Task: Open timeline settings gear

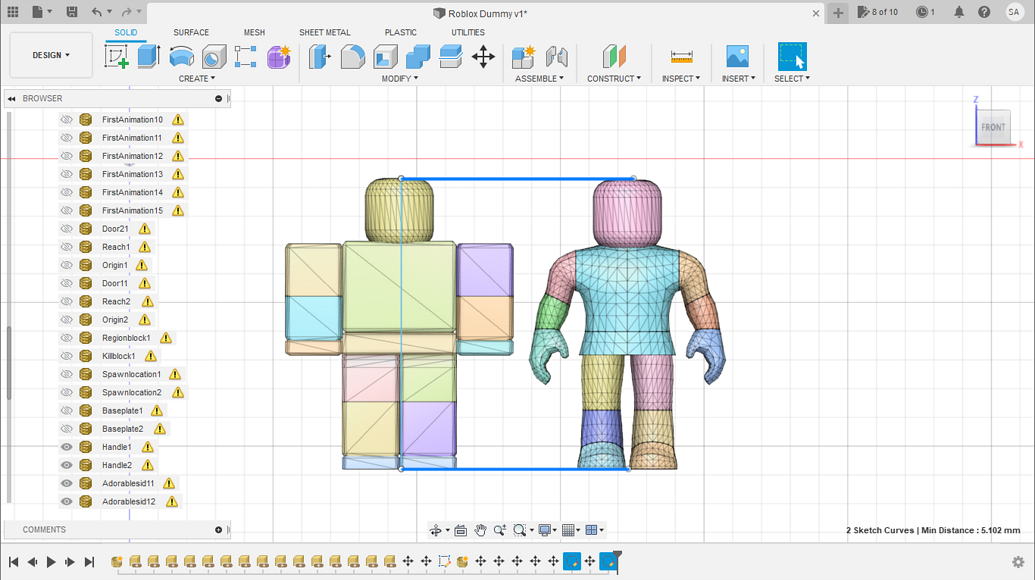Action: point(1018,562)
